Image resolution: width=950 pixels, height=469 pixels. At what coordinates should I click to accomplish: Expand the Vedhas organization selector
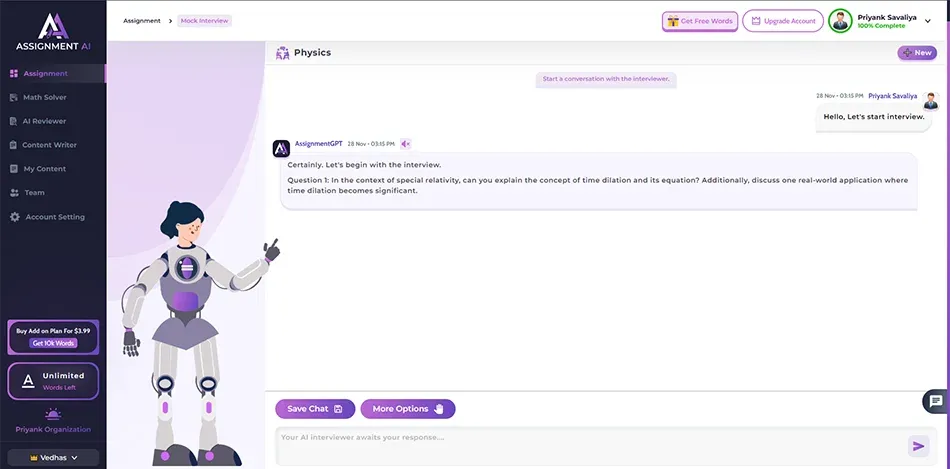[x=54, y=458]
